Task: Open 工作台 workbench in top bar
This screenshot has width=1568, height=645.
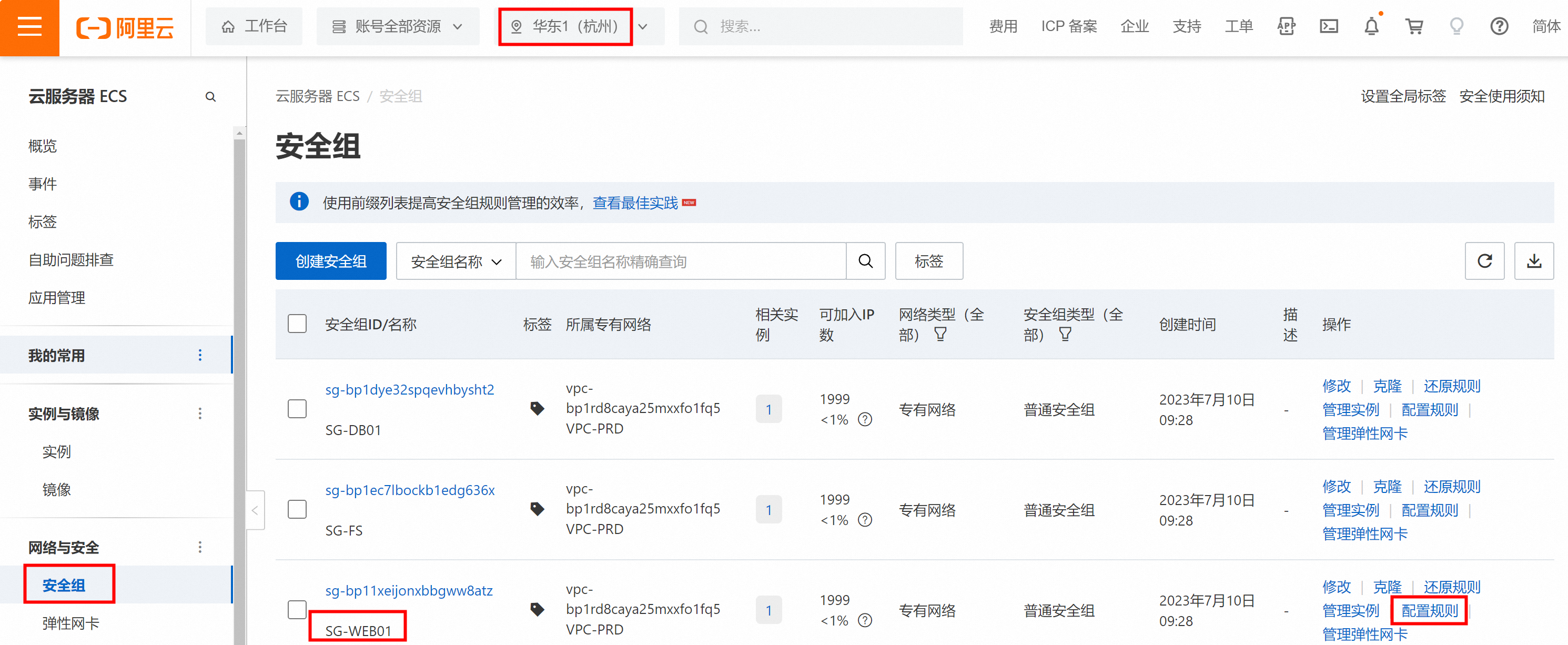Action: (x=254, y=27)
